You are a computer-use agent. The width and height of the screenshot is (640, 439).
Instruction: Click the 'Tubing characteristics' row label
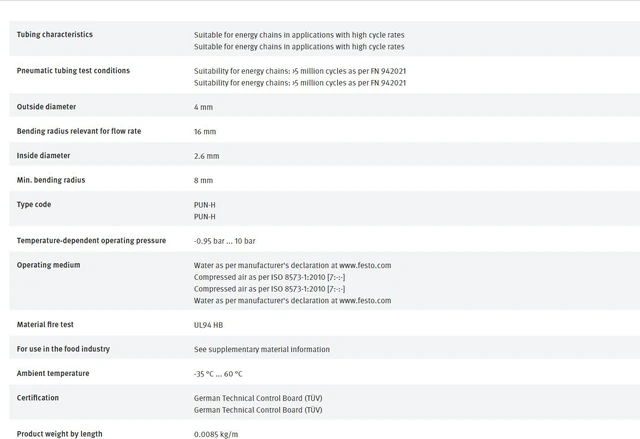click(55, 35)
